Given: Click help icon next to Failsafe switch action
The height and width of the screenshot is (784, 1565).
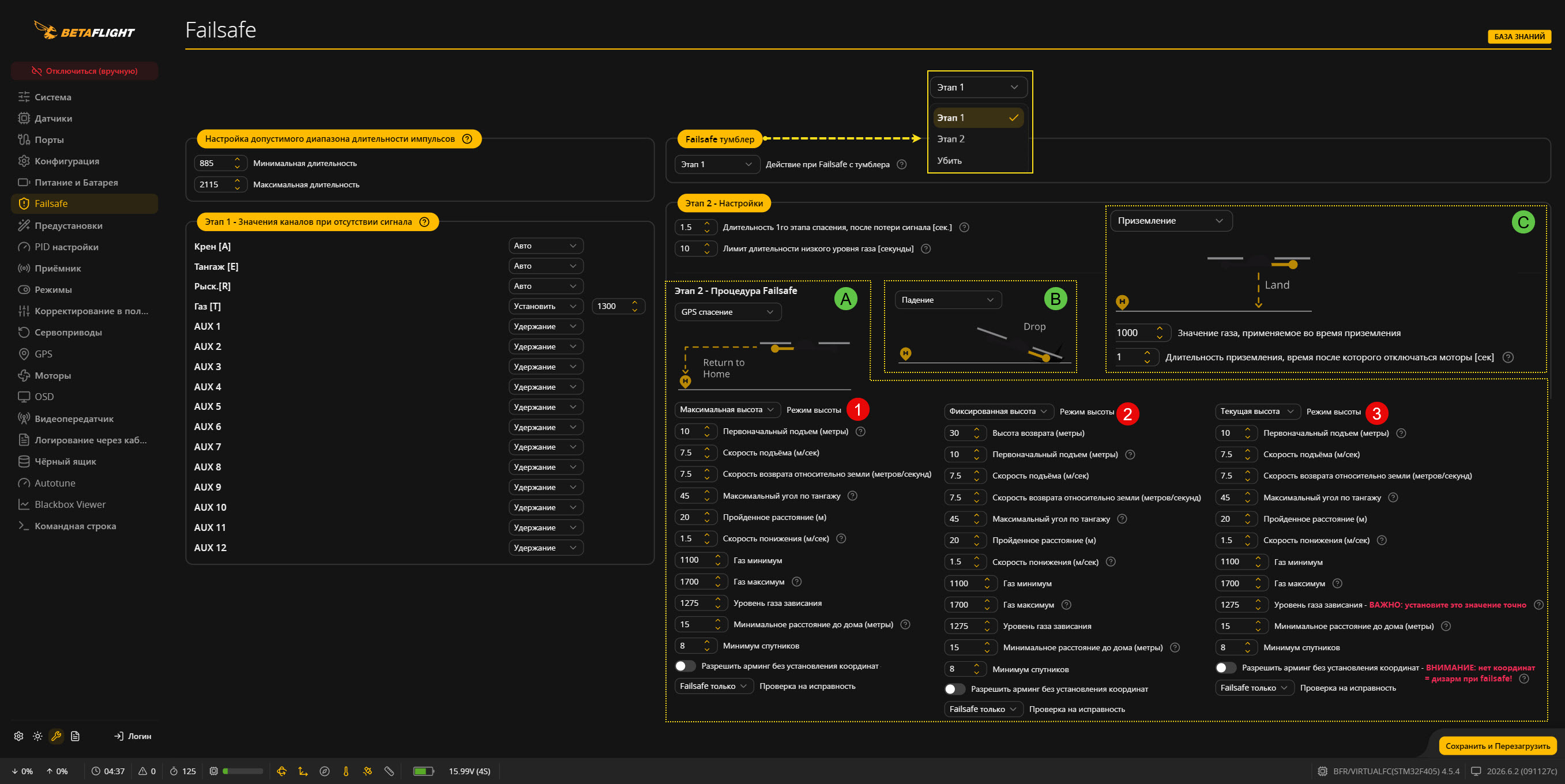Looking at the screenshot, I should pyautogui.click(x=902, y=164).
